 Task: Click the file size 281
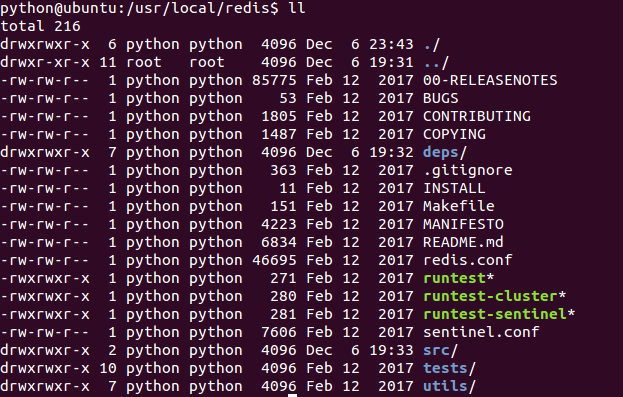point(283,314)
